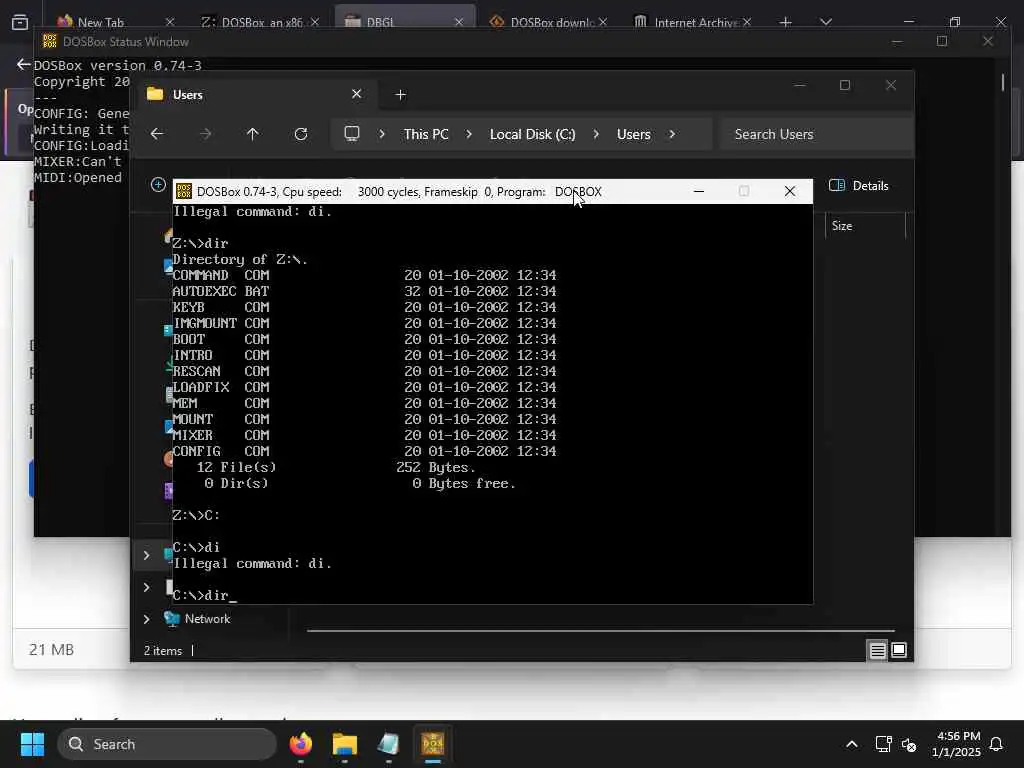The width and height of the screenshot is (1024, 768).
Task: Click the browser workspaces icon
Action: 20,22
